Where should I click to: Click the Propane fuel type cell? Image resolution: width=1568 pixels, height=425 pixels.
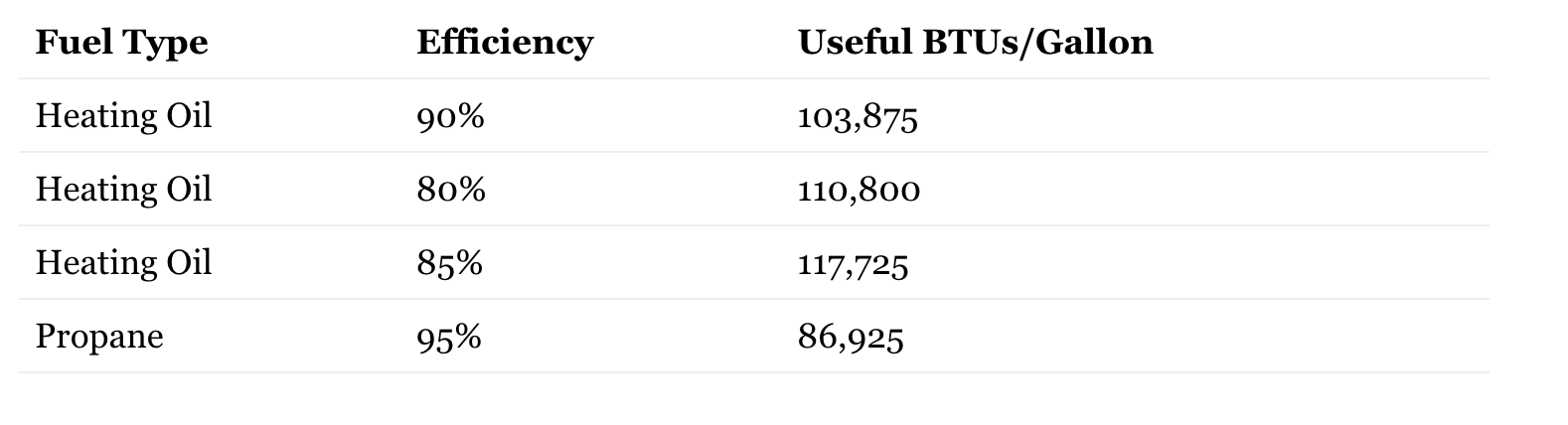tap(99, 337)
